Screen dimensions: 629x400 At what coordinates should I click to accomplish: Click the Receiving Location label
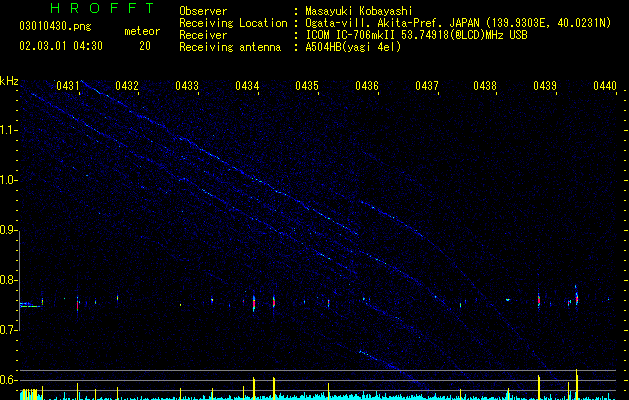233,23
